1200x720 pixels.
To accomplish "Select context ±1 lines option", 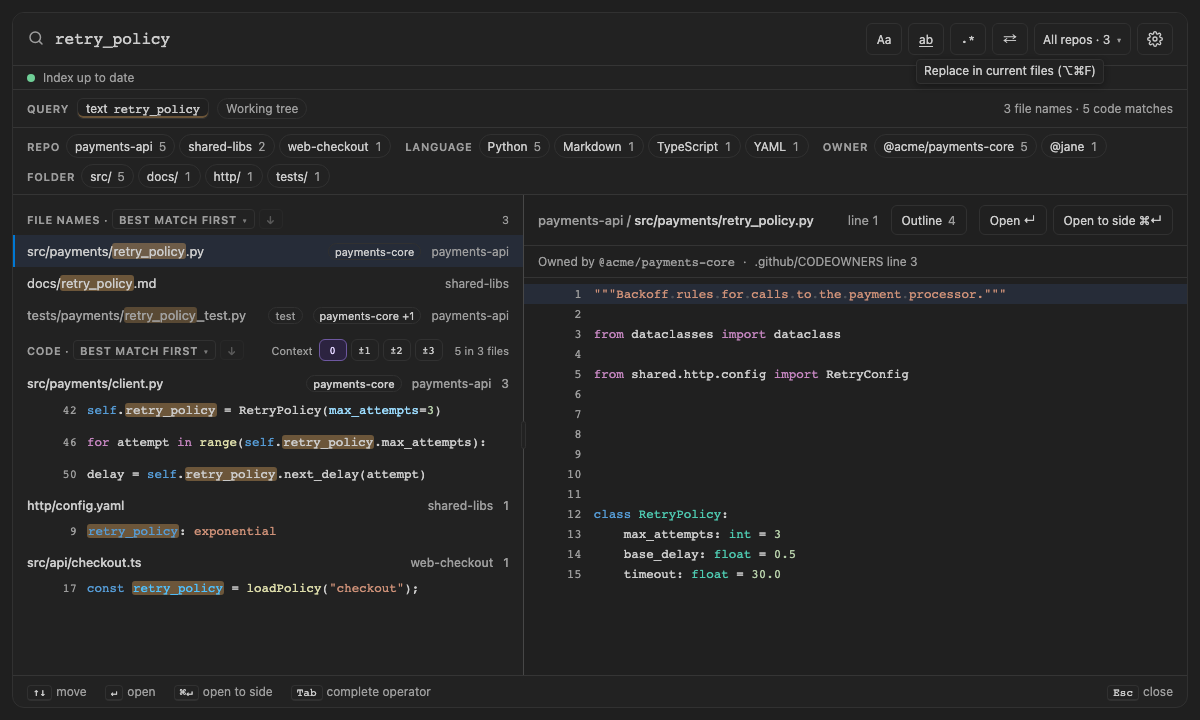I will tap(365, 351).
